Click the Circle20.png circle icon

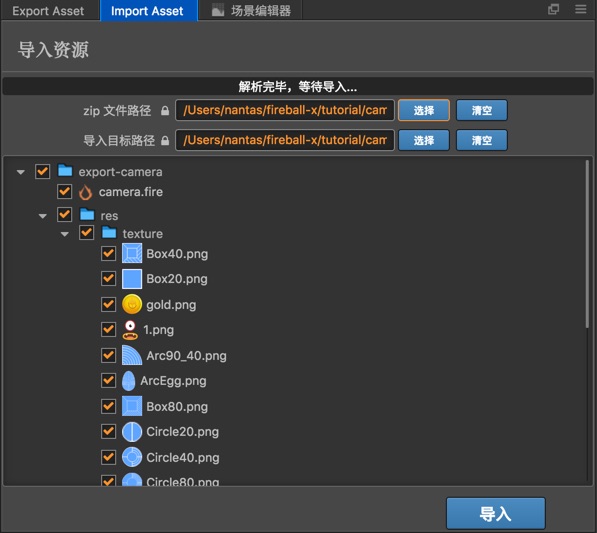click(132, 432)
